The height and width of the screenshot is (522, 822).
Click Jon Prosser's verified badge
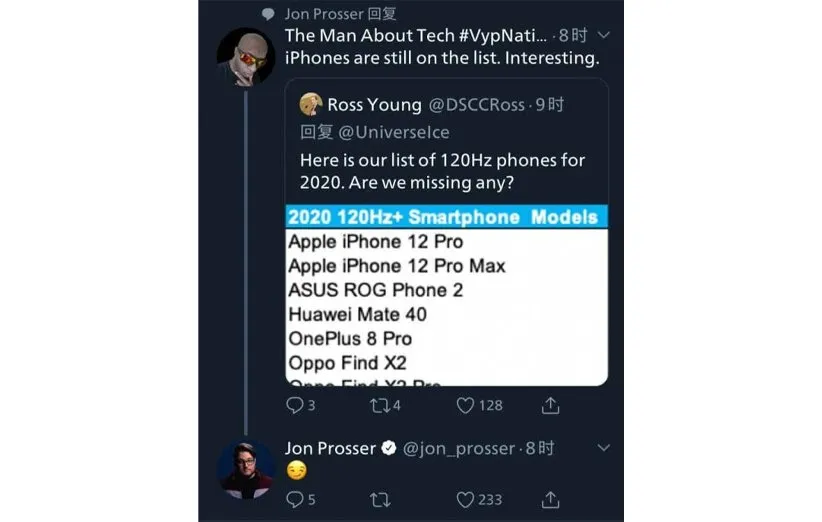pyautogui.click(x=386, y=449)
